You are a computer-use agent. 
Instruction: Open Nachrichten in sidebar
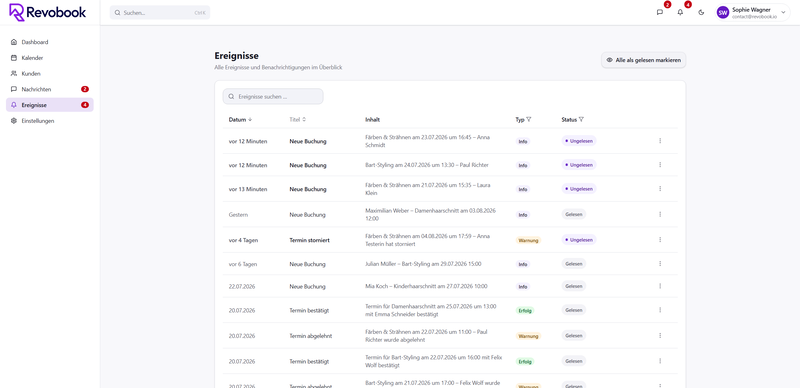[x=49, y=89]
